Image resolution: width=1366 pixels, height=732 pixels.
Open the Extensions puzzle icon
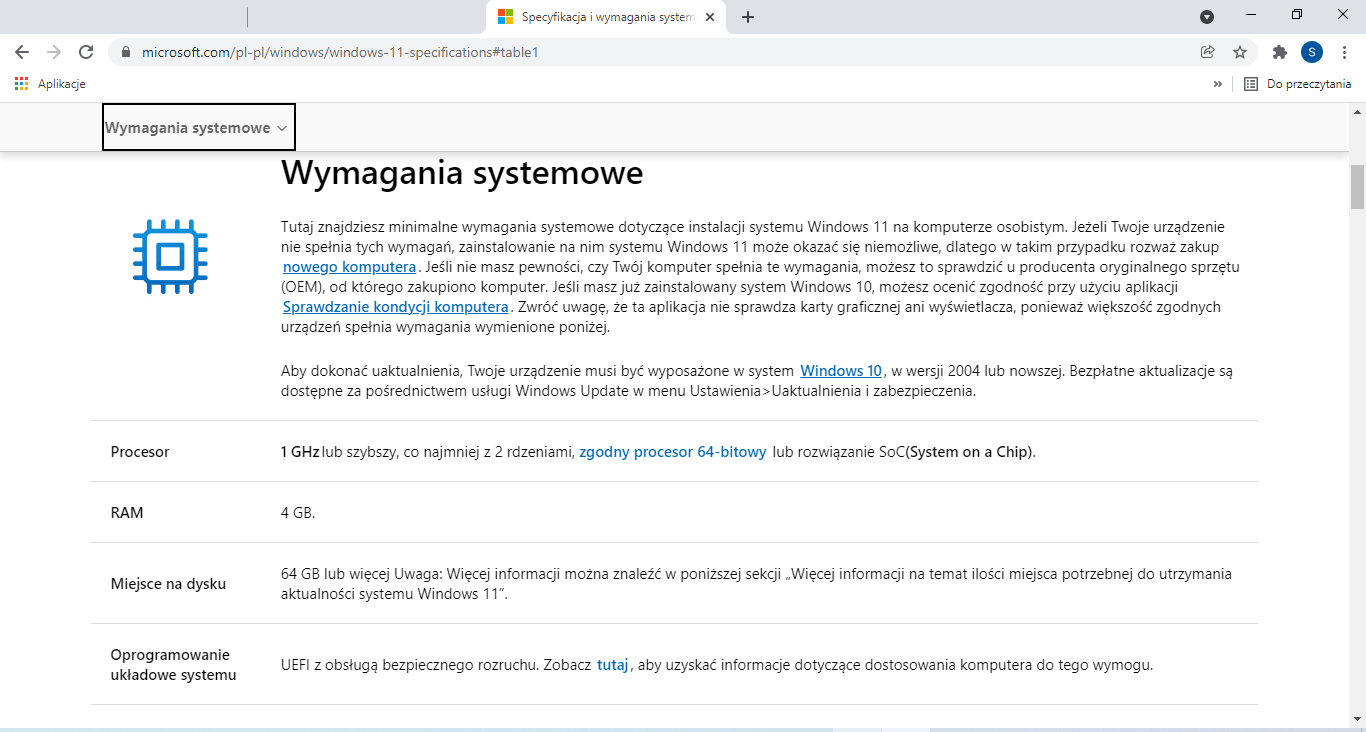click(1279, 52)
